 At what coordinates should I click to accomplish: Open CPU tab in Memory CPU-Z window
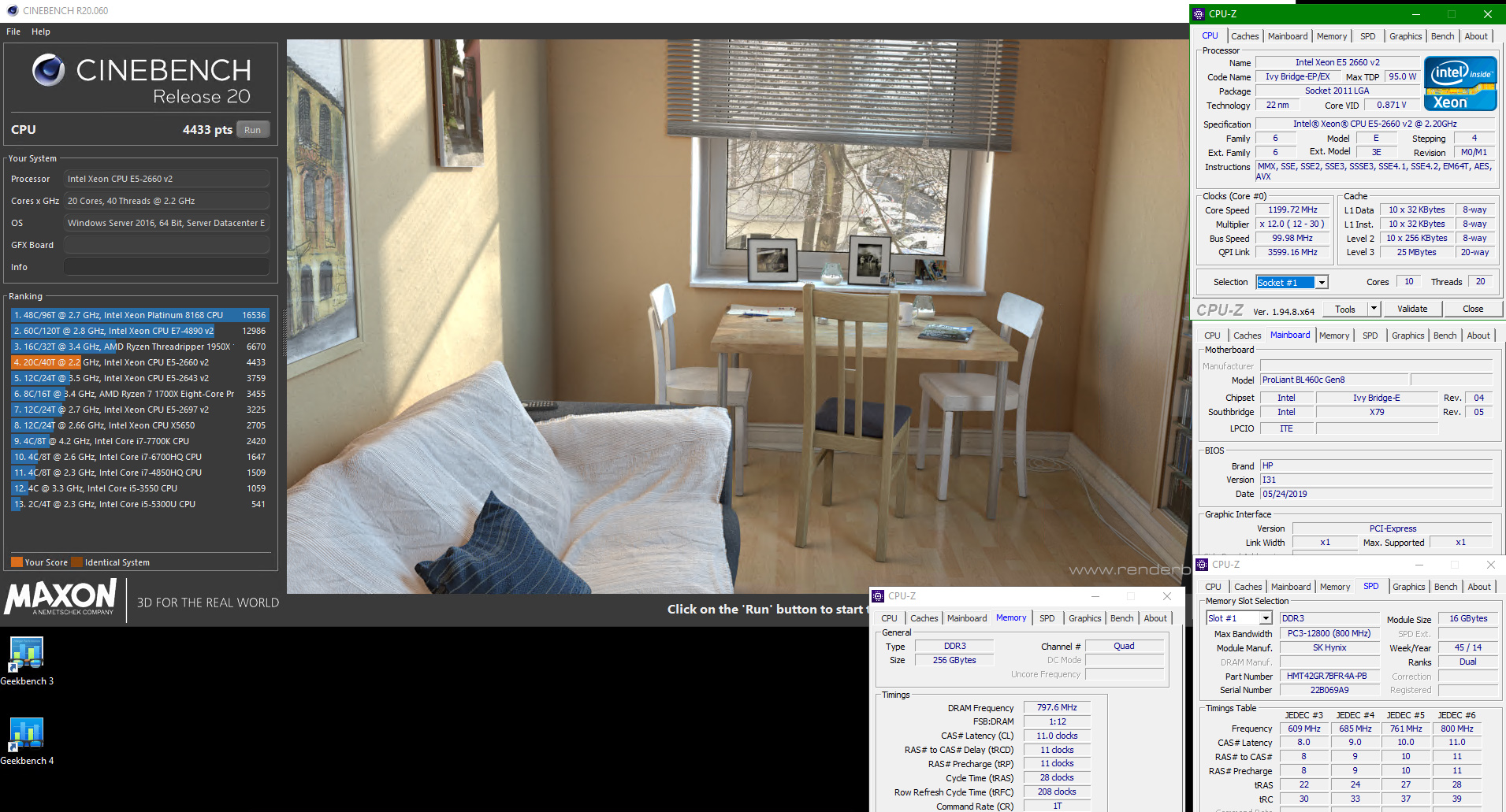pyautogui.click(x=889, y=618)
